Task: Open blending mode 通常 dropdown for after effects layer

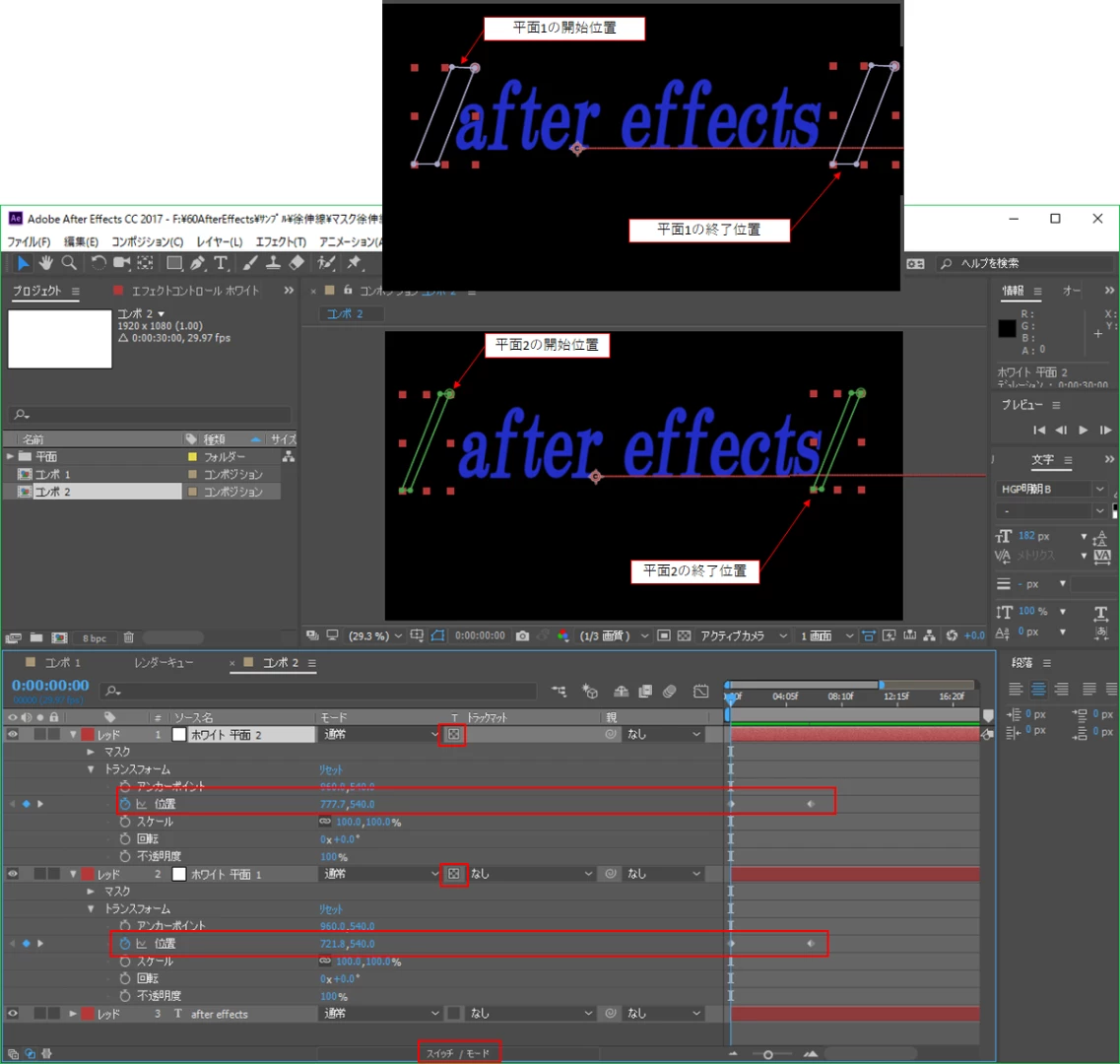Action: tap(380, 1014)
